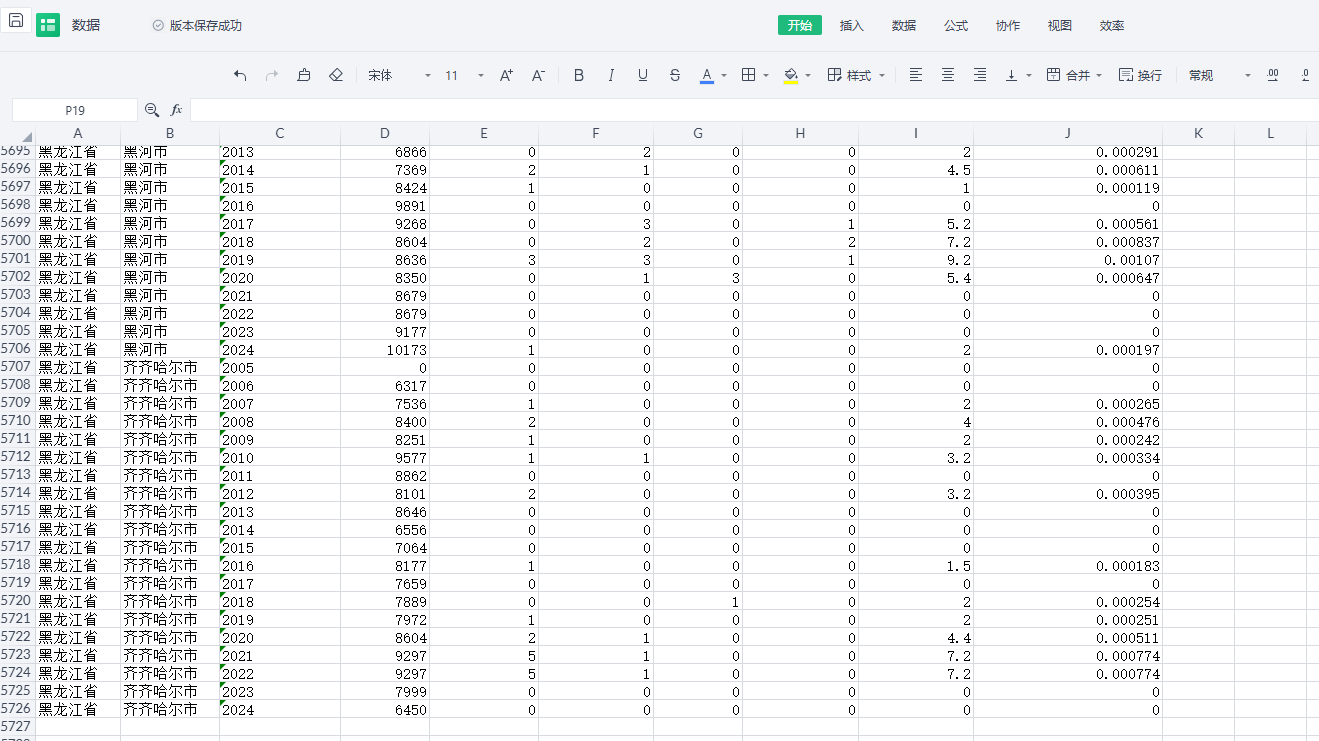Click the decimal places .00 icon
The width and height of the screenshot is (1319, 741).
tap(1273, 75)
